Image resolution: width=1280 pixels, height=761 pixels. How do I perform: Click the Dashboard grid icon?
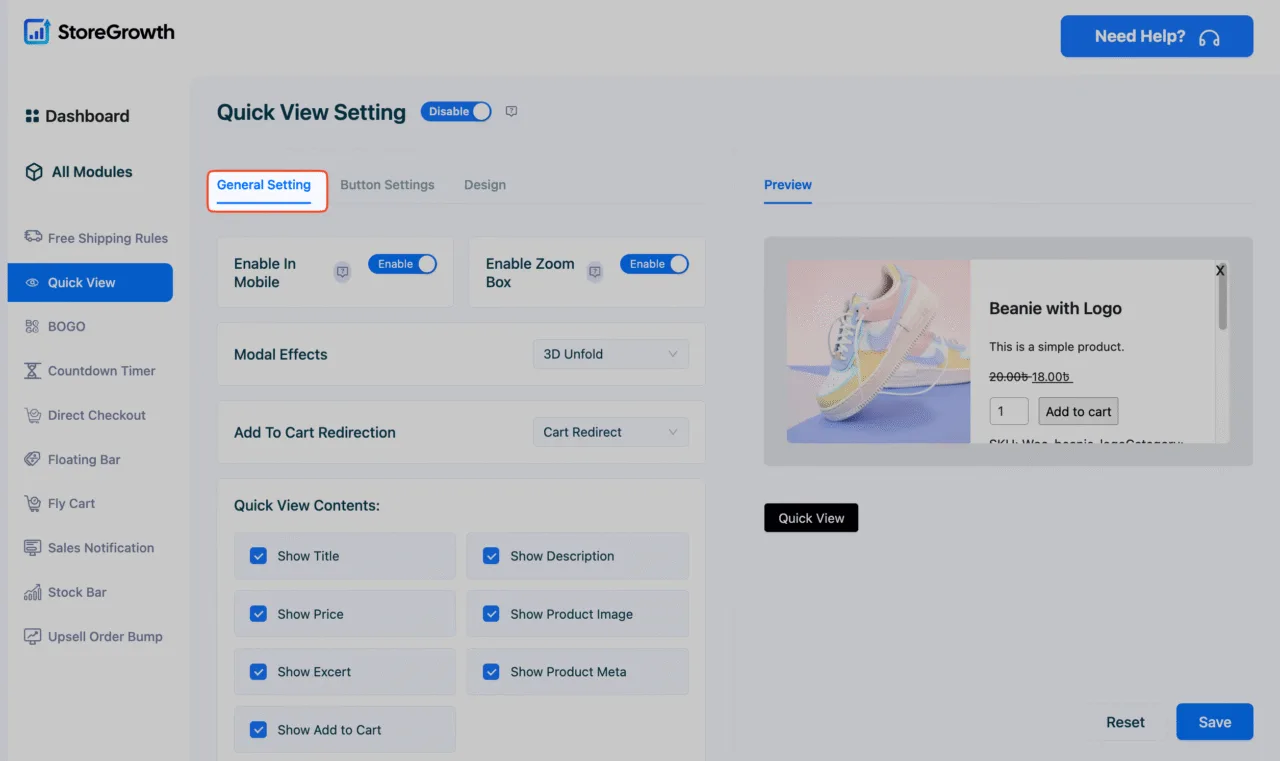click(32, 116)
